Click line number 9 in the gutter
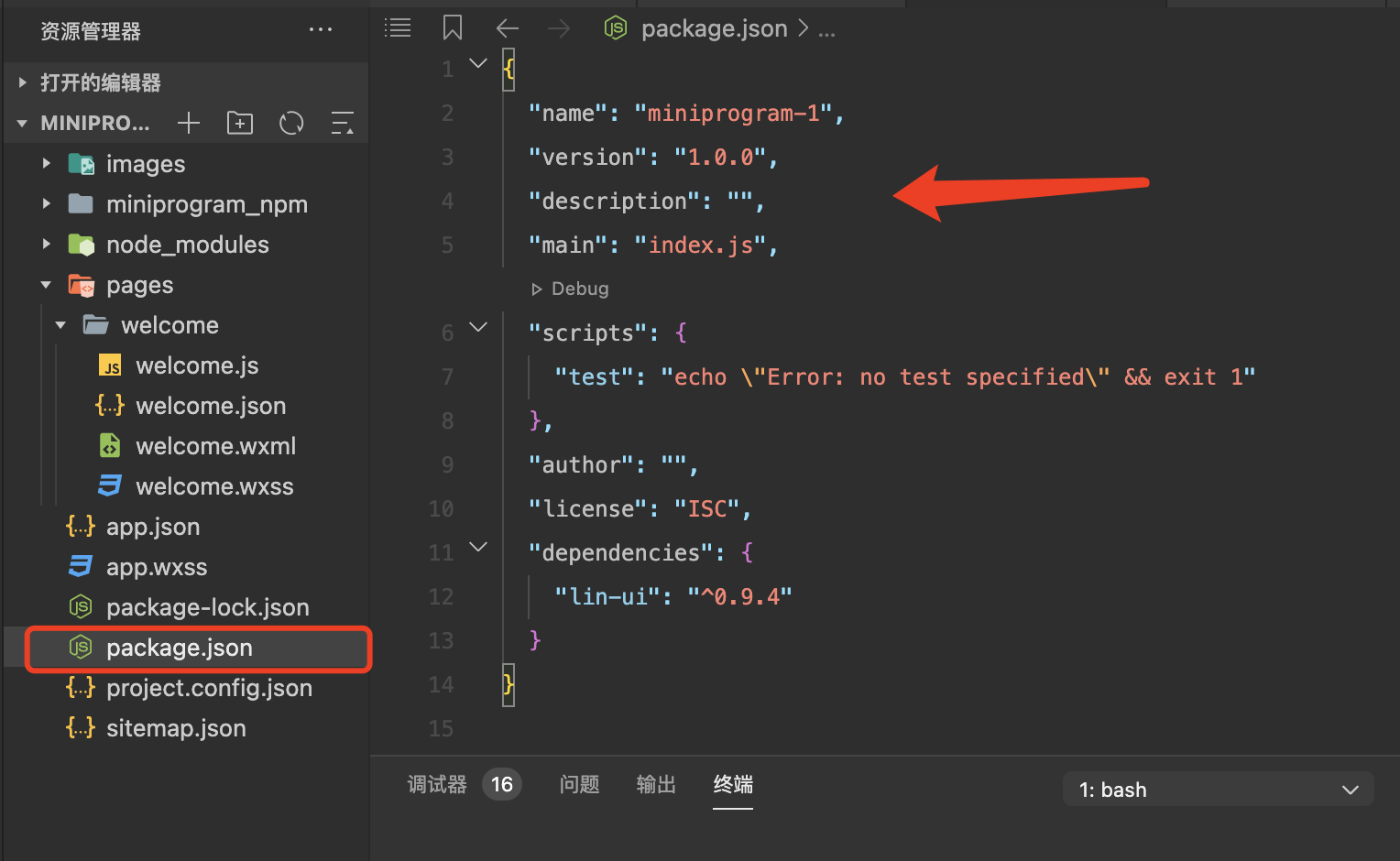The image size is (1400, 861). [x=447, y=464]
